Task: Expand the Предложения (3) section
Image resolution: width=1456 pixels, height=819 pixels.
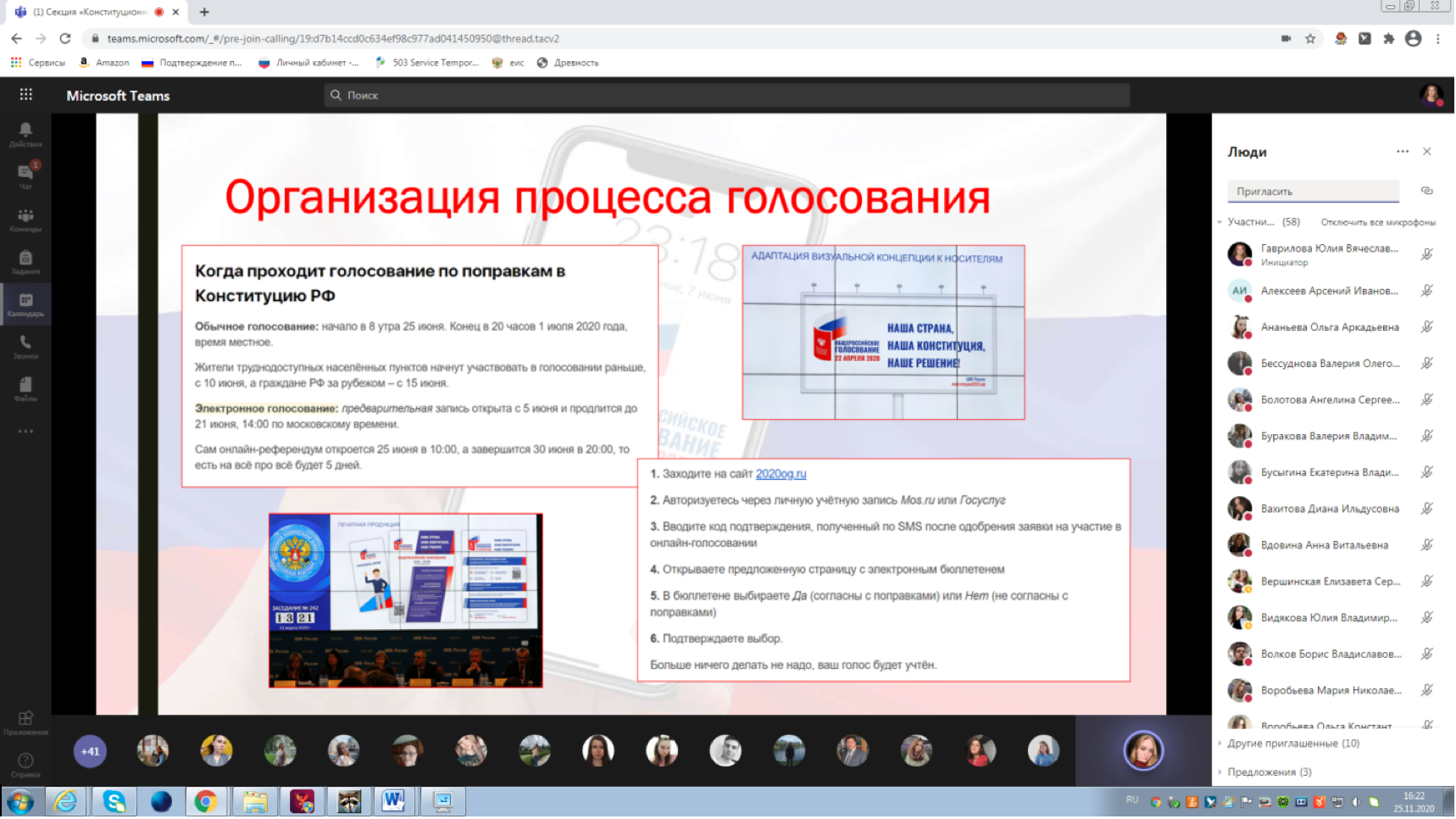Action: click(x=1269, y=772)
